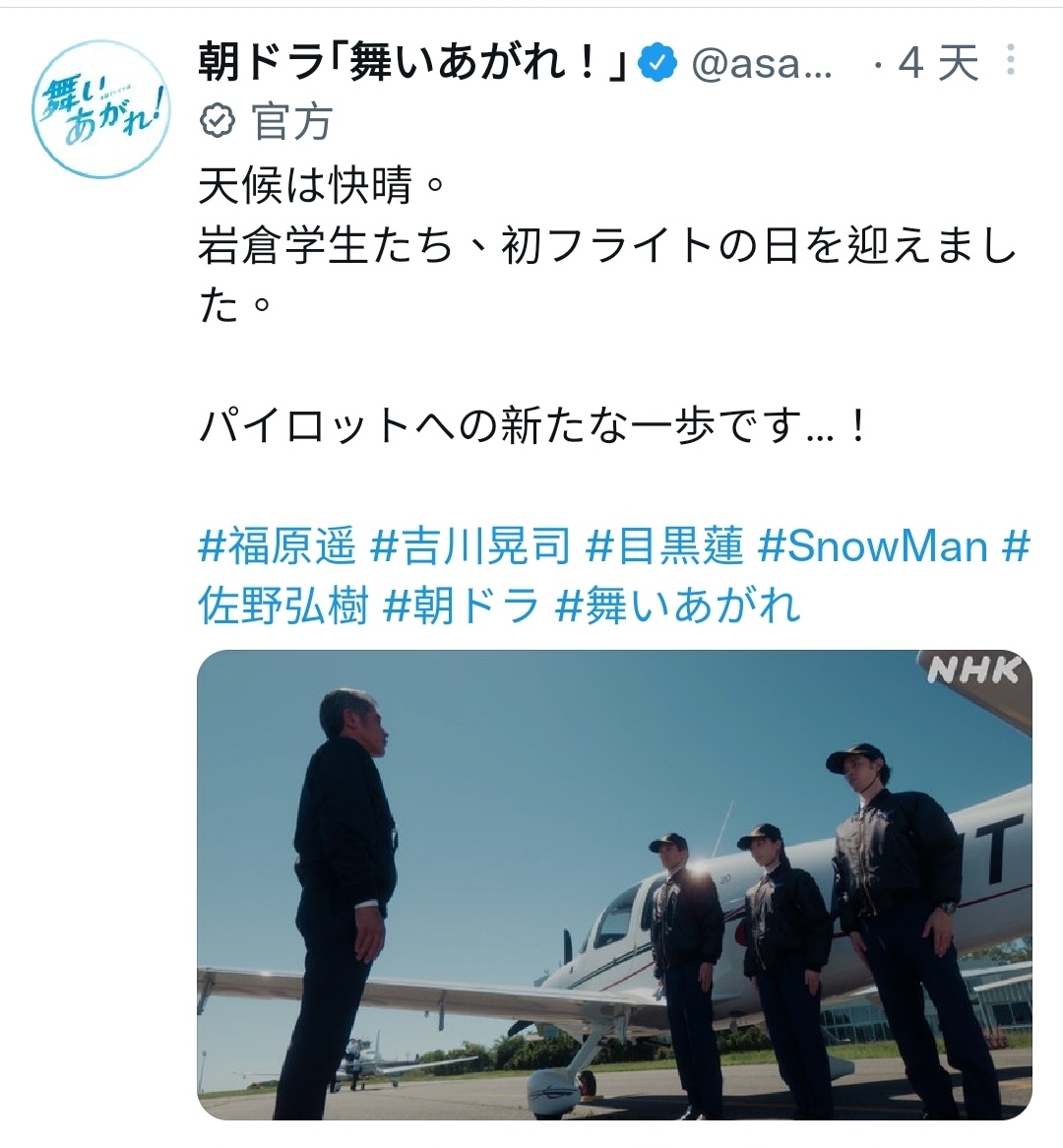Open hashtag #福原遥
This screenshot has width=1063, height=1148.
pos(277,546)
